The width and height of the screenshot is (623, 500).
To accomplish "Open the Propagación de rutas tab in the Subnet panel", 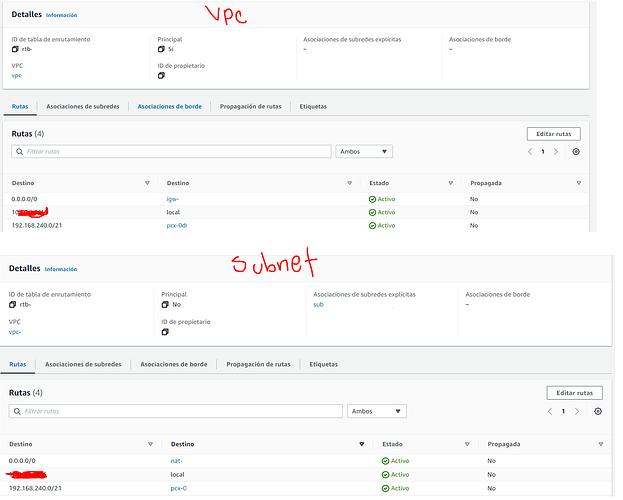I will coord(258,365).
